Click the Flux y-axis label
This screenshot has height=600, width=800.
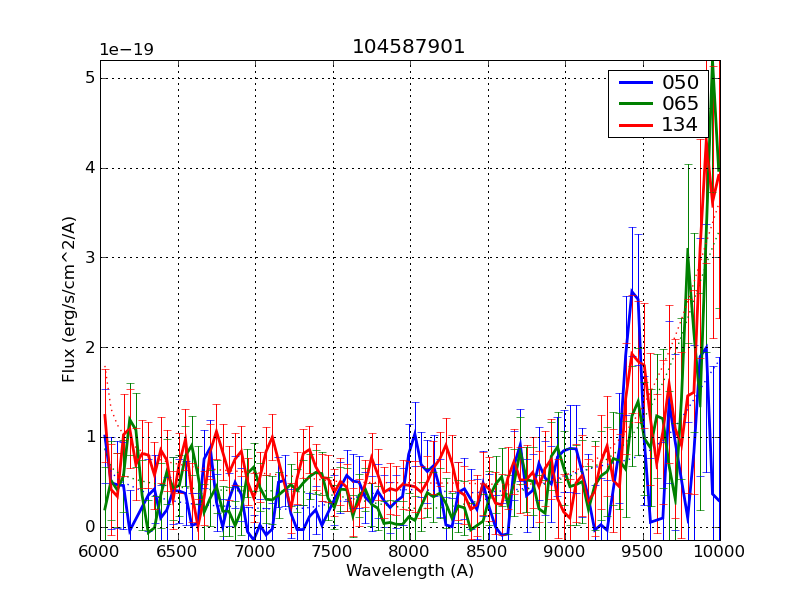(x=69, y=301)
